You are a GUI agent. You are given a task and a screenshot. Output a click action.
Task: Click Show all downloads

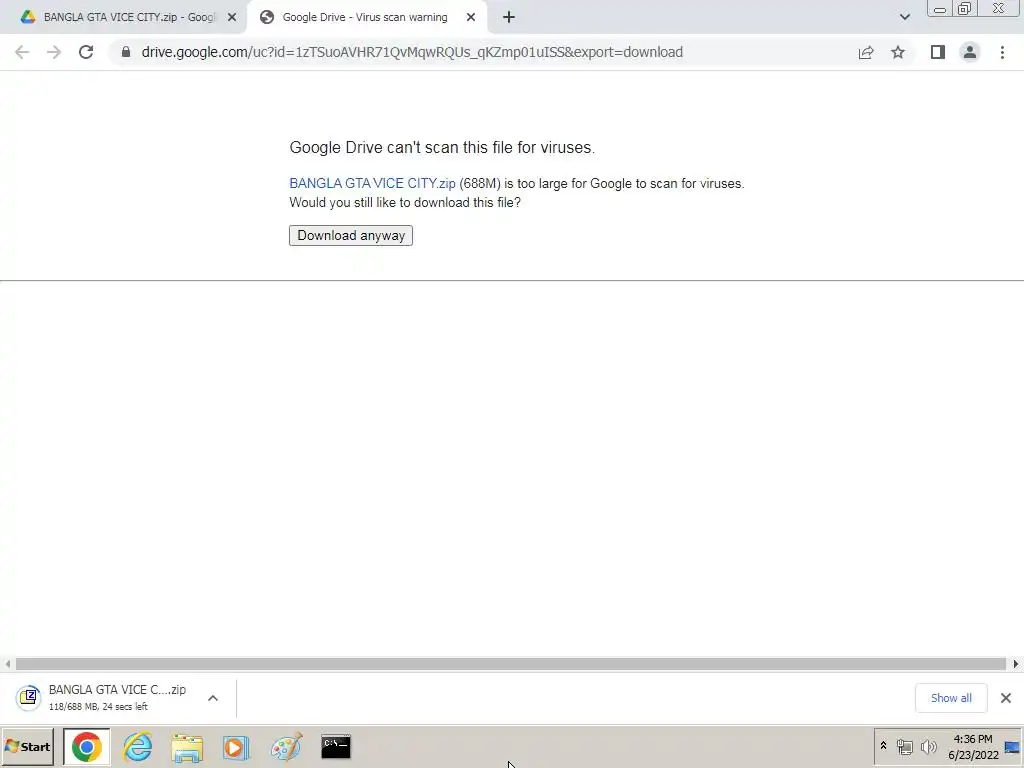tap(951, 698)
